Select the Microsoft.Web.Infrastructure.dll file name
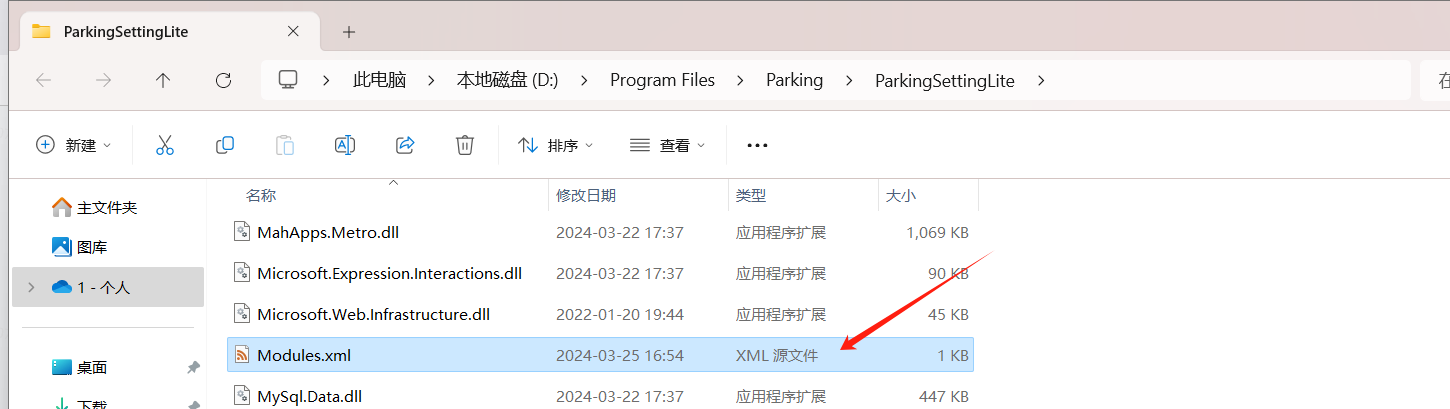Screen dimensions: 1450x409 tap(373, 314)
